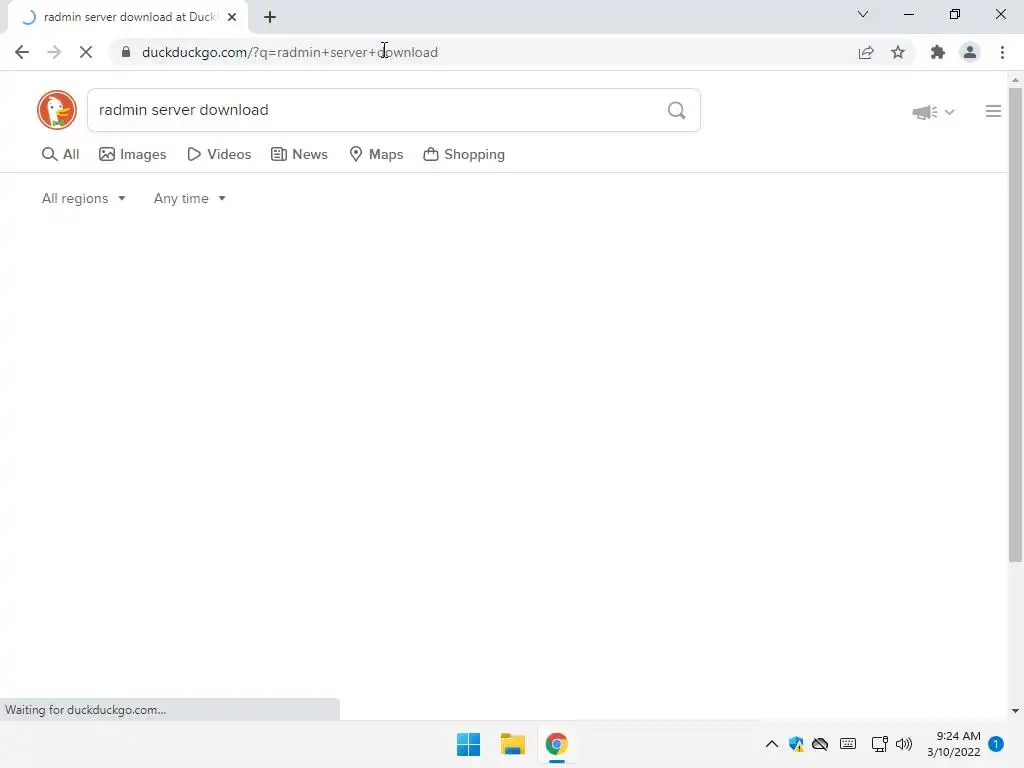This screenshot has height=768, width=1024.
Task: Open a new tab
Action: coord(270,17)
